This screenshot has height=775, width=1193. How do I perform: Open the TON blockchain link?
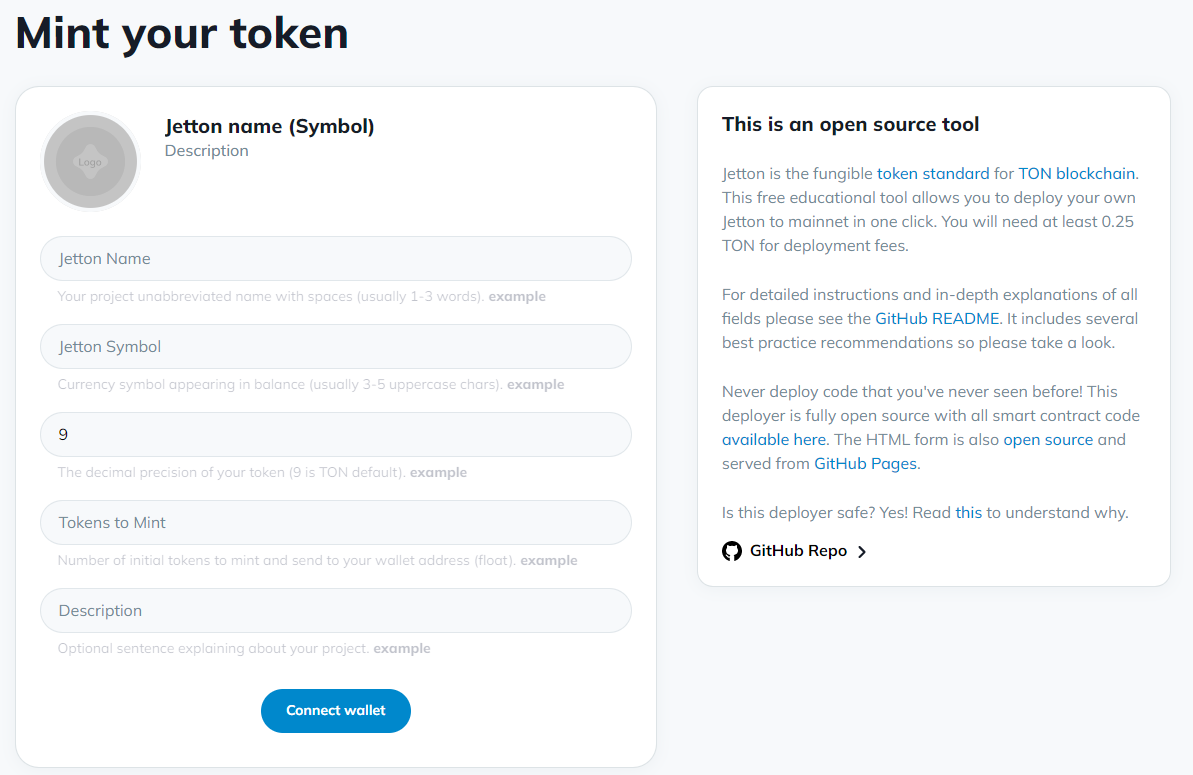pos(1075,173)
